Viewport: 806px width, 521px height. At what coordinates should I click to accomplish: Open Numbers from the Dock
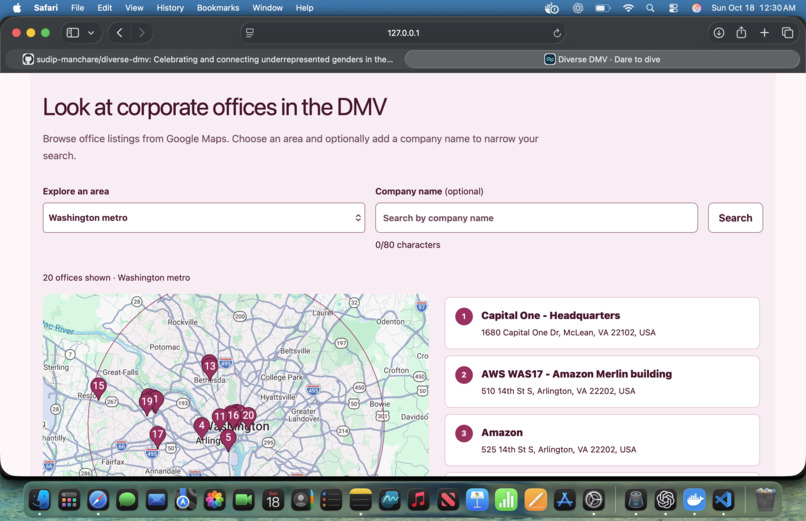click(x=506, y=499)
